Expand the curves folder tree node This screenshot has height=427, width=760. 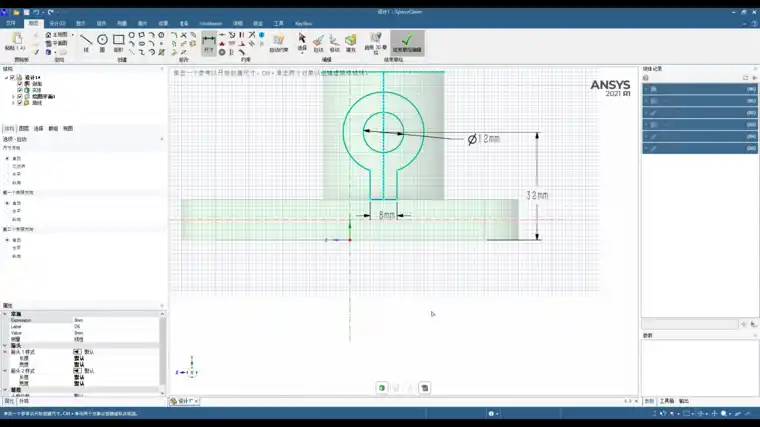pos(14,103)
